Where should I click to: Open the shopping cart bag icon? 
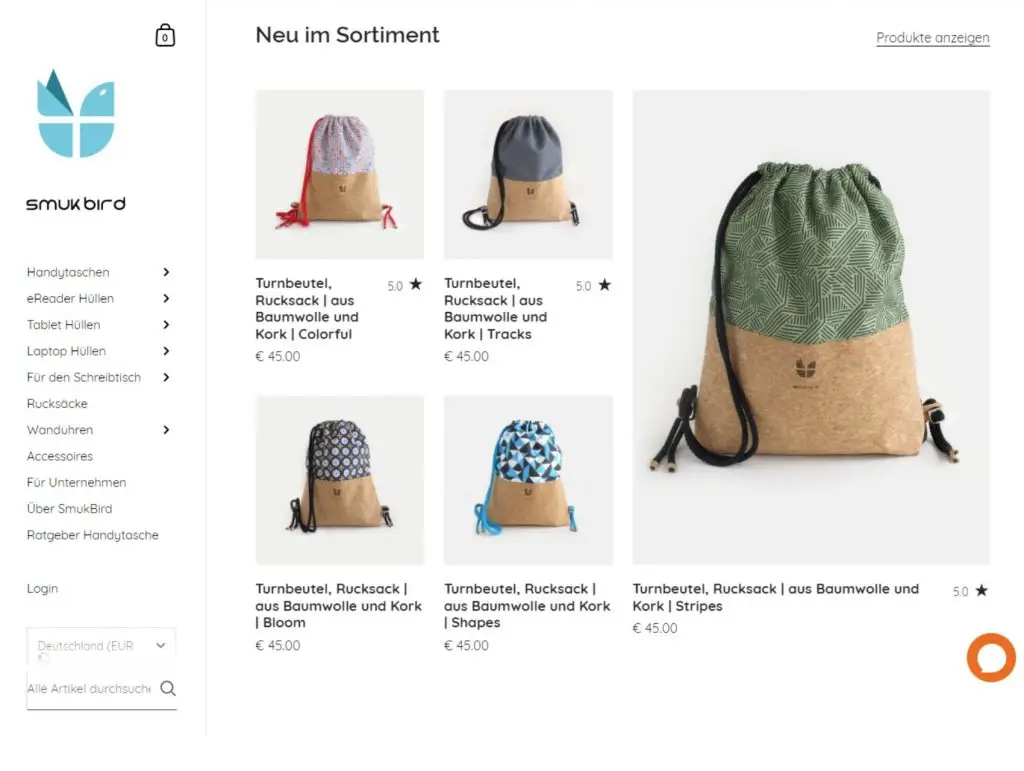pyautogui.click(x=165, y=37)
